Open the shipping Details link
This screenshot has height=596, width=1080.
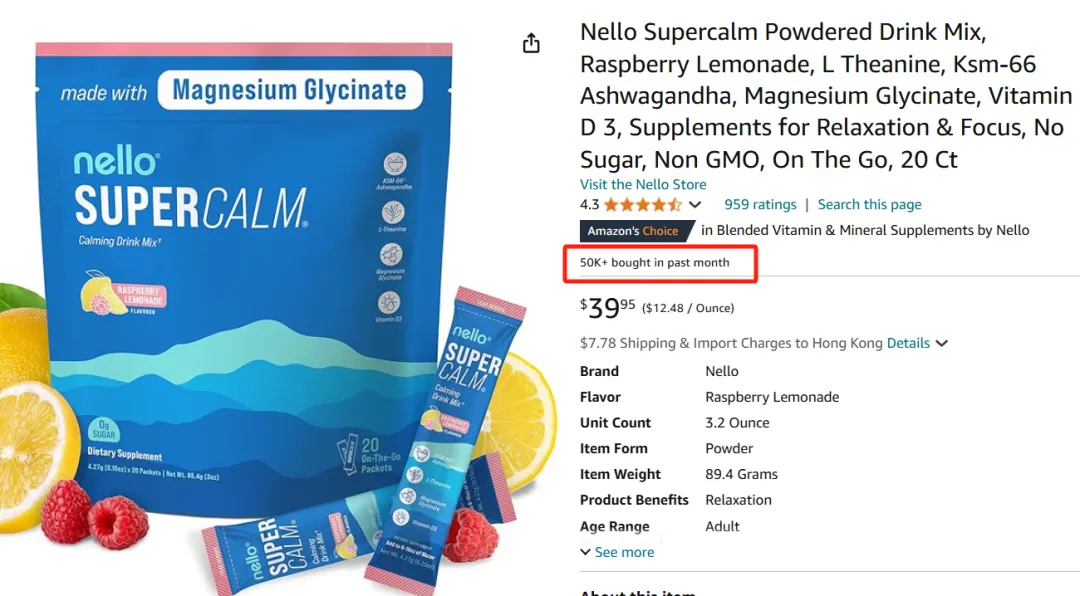pyautogui.click(x=908, y=343)
